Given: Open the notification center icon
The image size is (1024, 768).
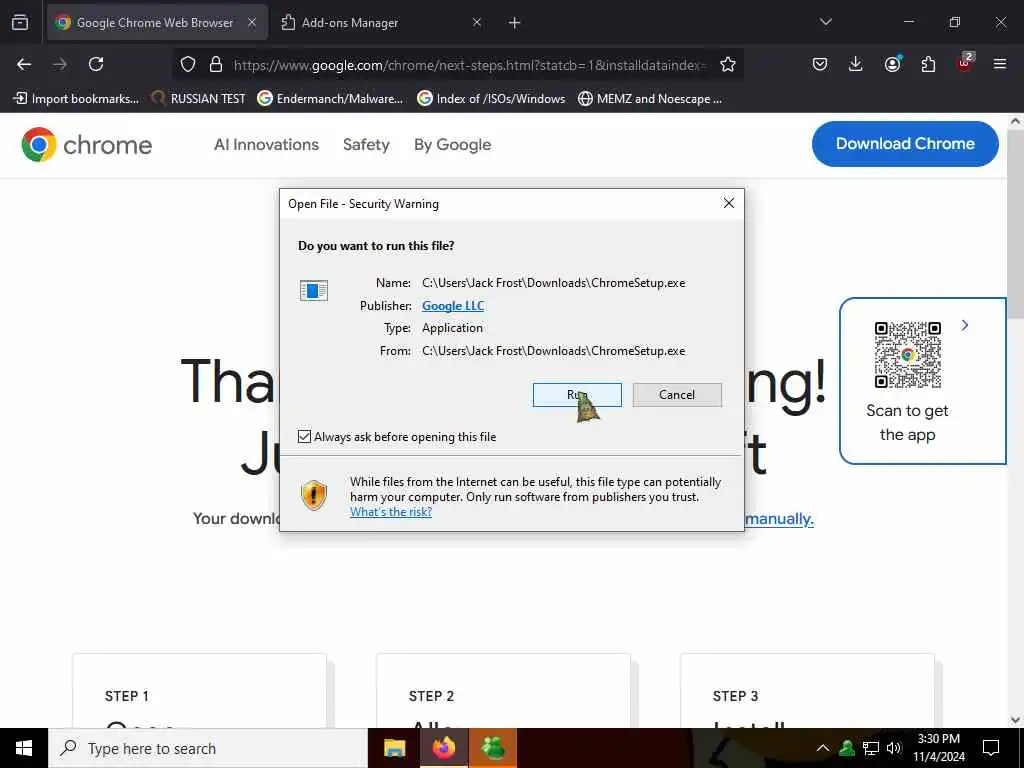Looking at the screenshot, I should pos(991,748).
